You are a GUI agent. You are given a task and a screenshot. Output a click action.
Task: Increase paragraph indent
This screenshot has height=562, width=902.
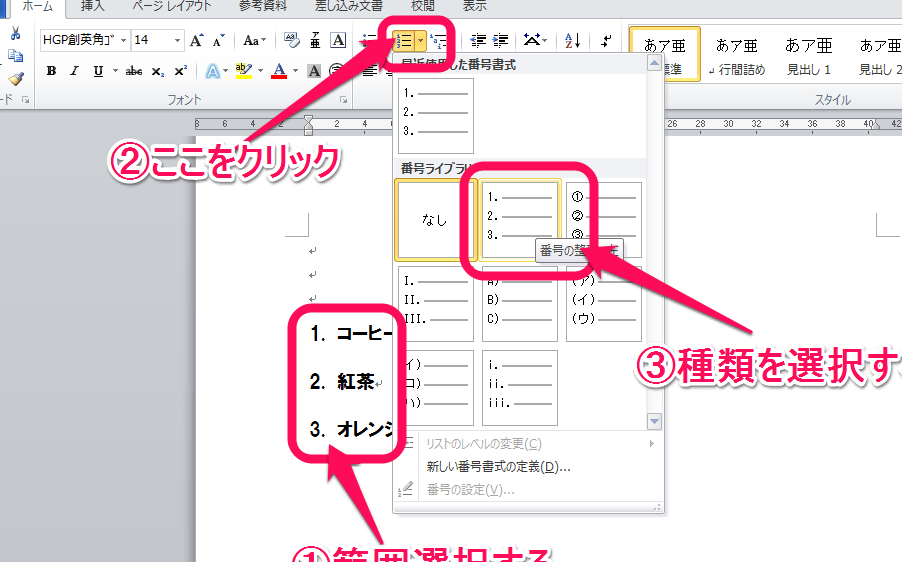pyautogui.click(x=500, y=40)
